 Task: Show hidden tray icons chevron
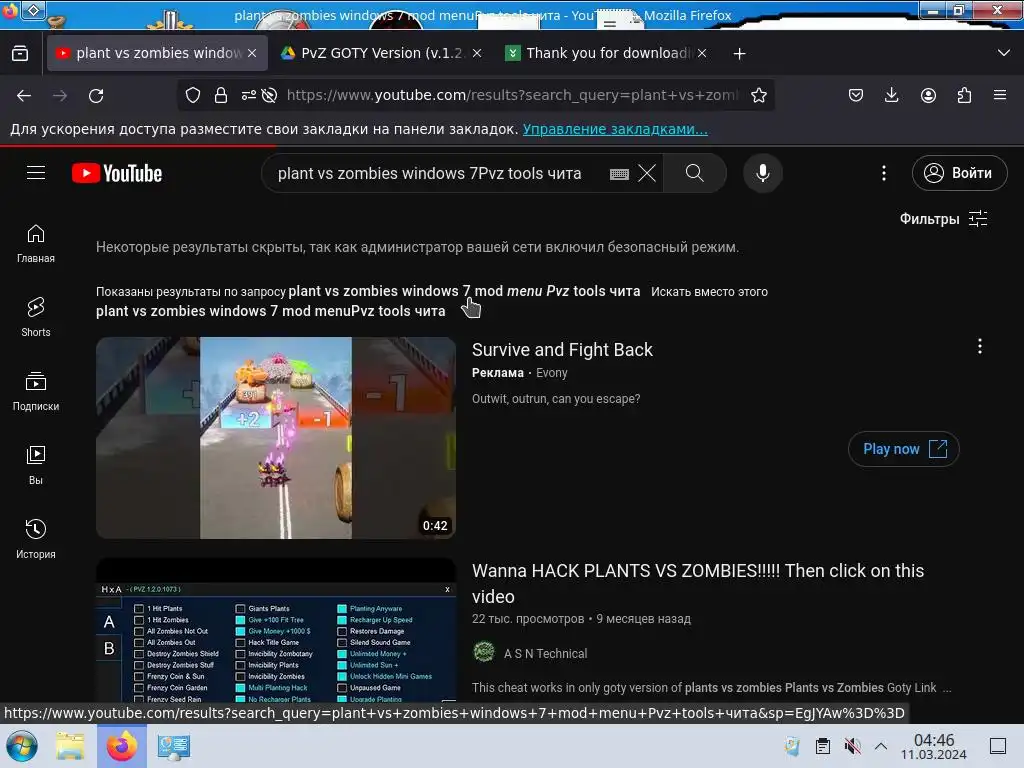point(881,746)
